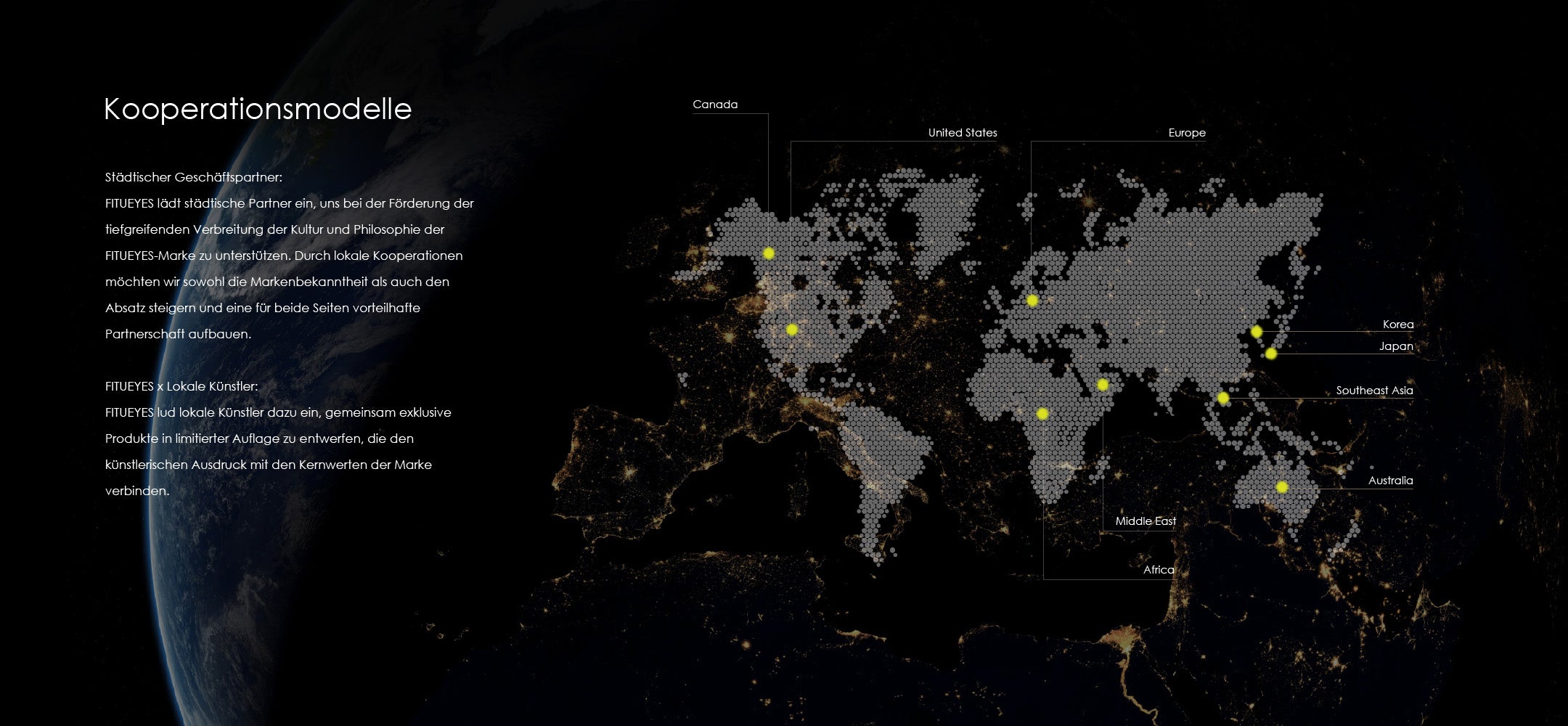Select the Europe label above map
This screenshot has height=726, width=1568.
point(1187,133)
